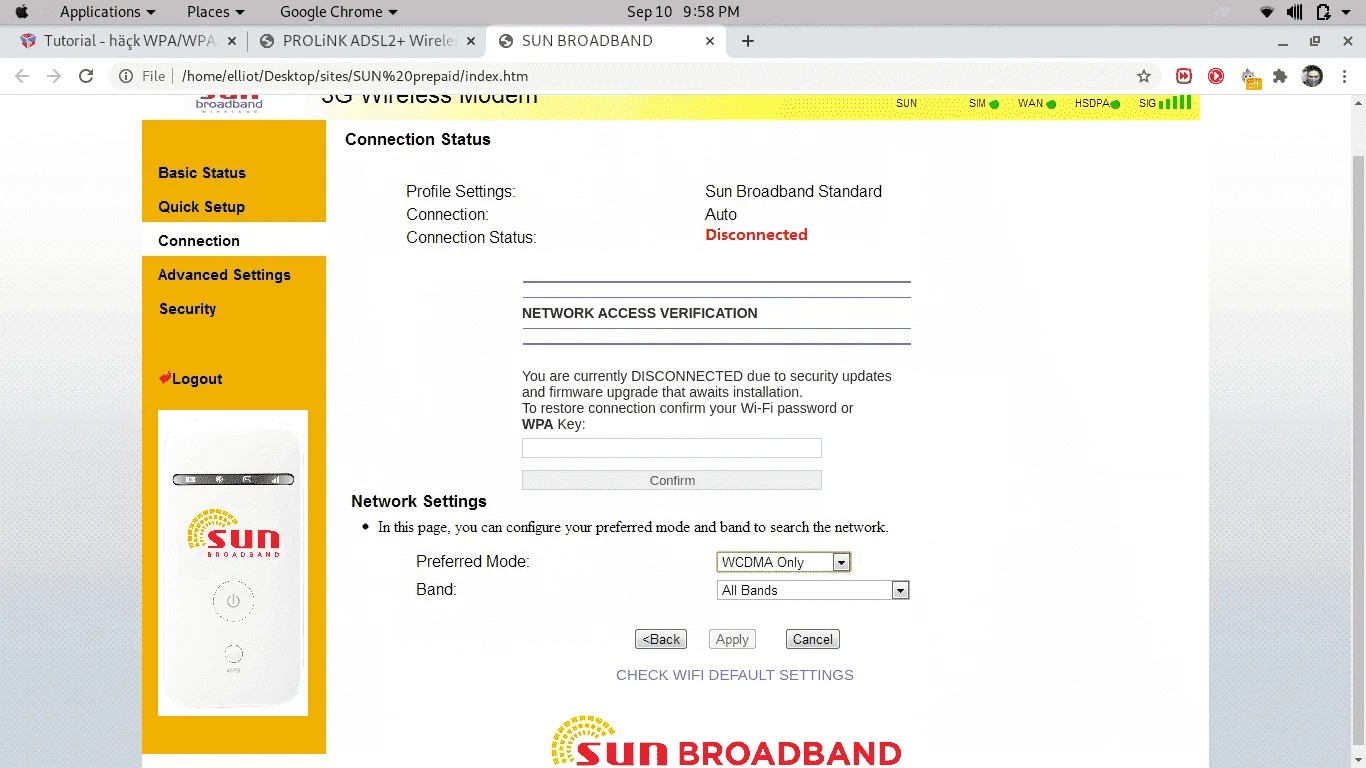Viewport: 1366px width, 768px height.
Task: Close the SUN BROADBAND tab
Action: coord(710,41)
